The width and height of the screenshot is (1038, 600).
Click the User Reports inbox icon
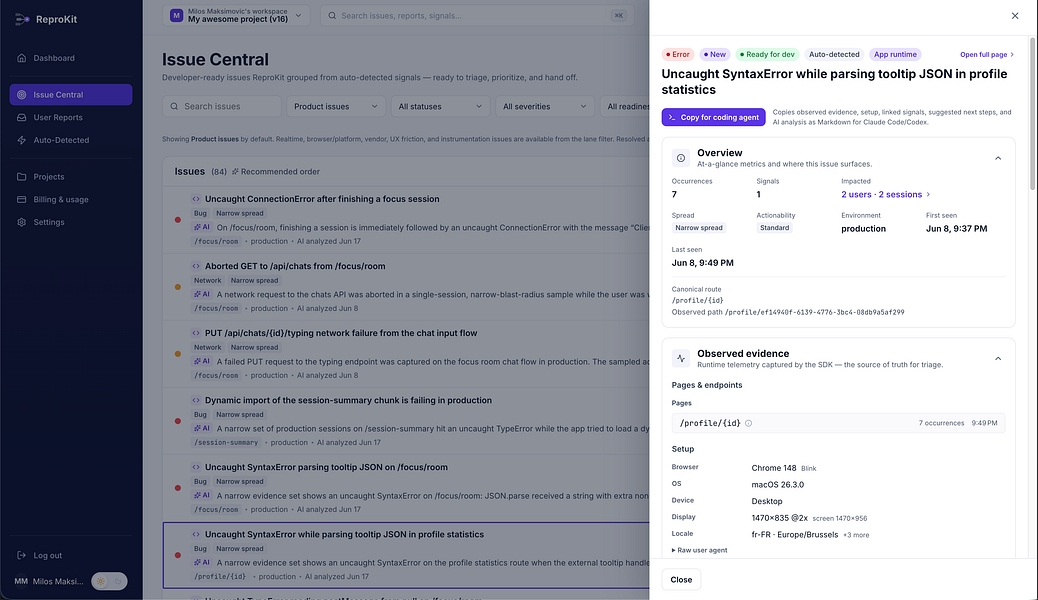[22, 117]
